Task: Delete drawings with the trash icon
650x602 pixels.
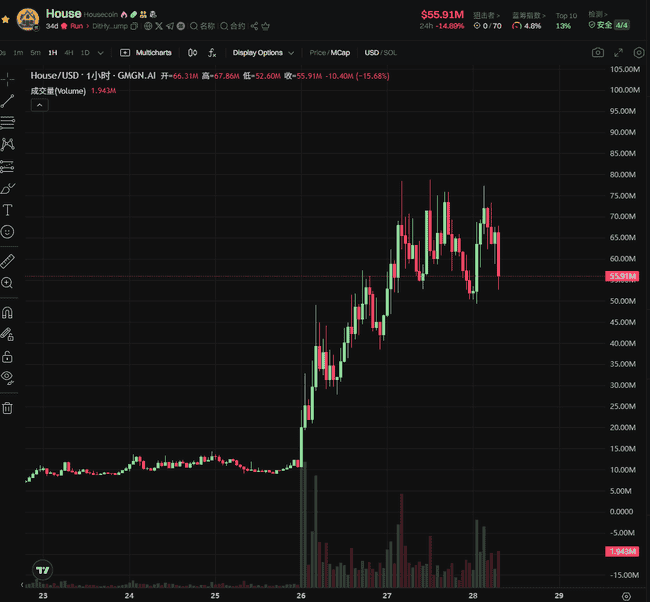Action: (8, 407)
